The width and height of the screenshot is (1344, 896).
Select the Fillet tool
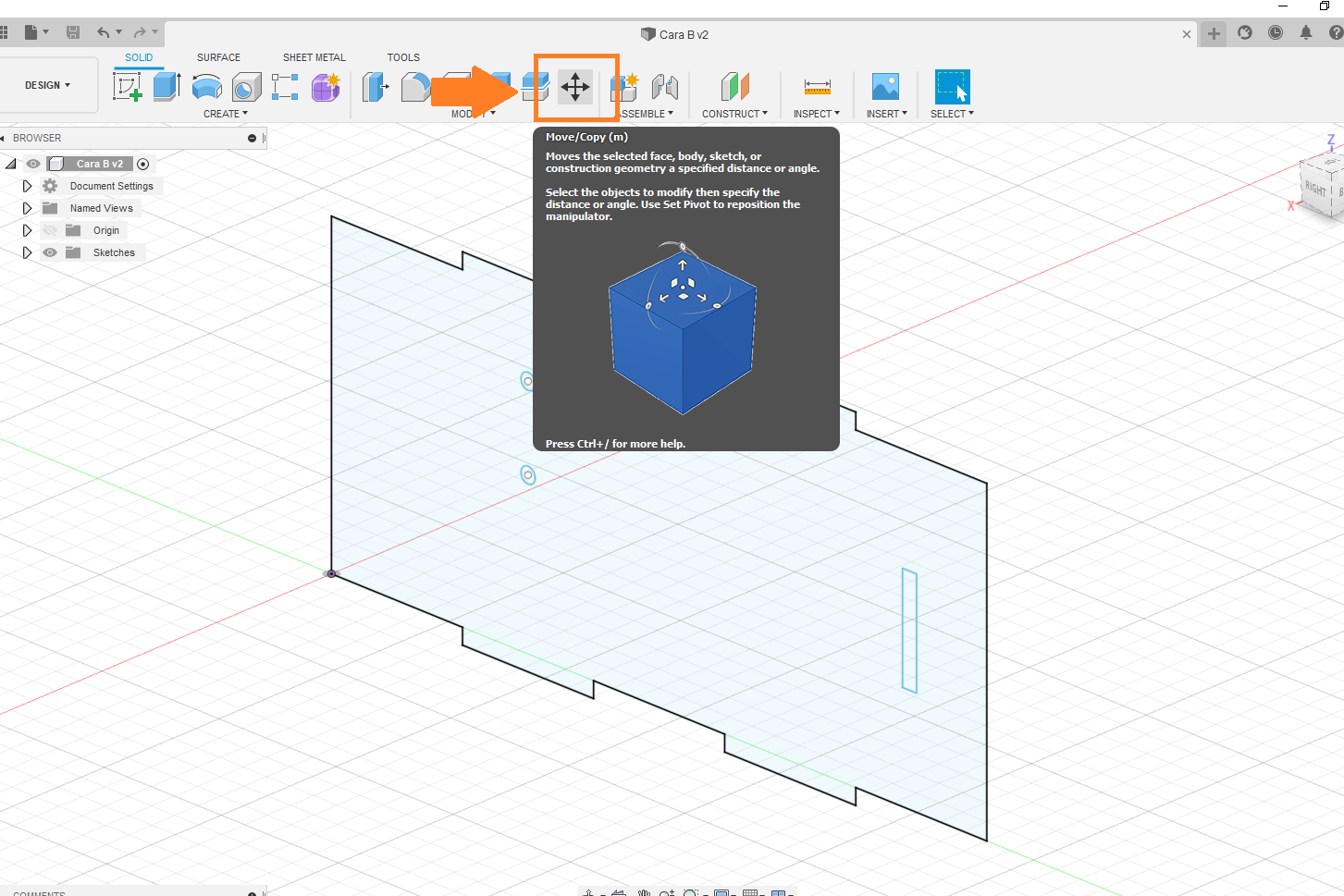(x=415, y=87)
